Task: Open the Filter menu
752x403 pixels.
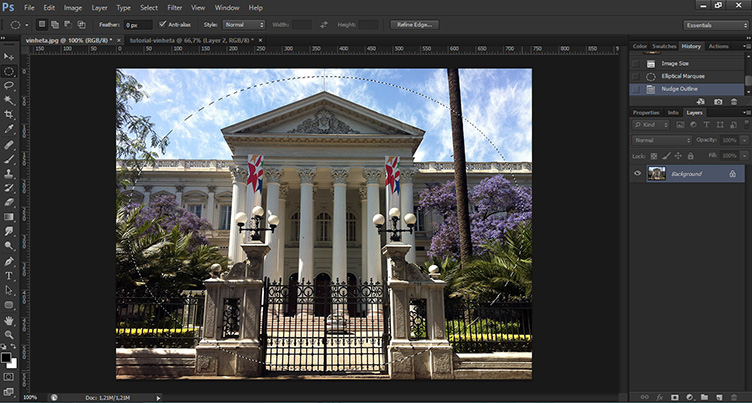Action: point(175,7)
